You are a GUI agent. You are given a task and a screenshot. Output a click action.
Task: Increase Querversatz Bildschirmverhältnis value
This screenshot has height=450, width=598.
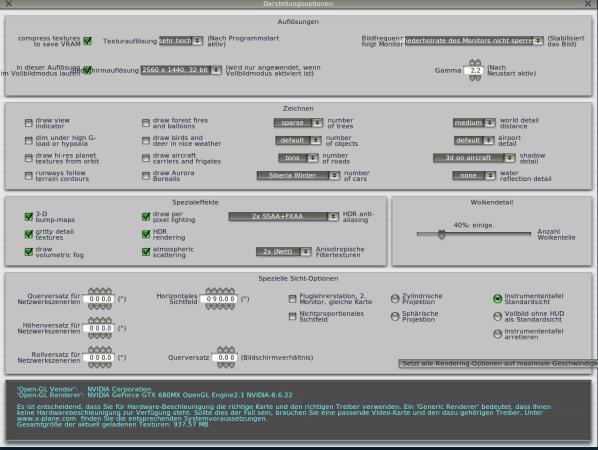pos(226,350)
